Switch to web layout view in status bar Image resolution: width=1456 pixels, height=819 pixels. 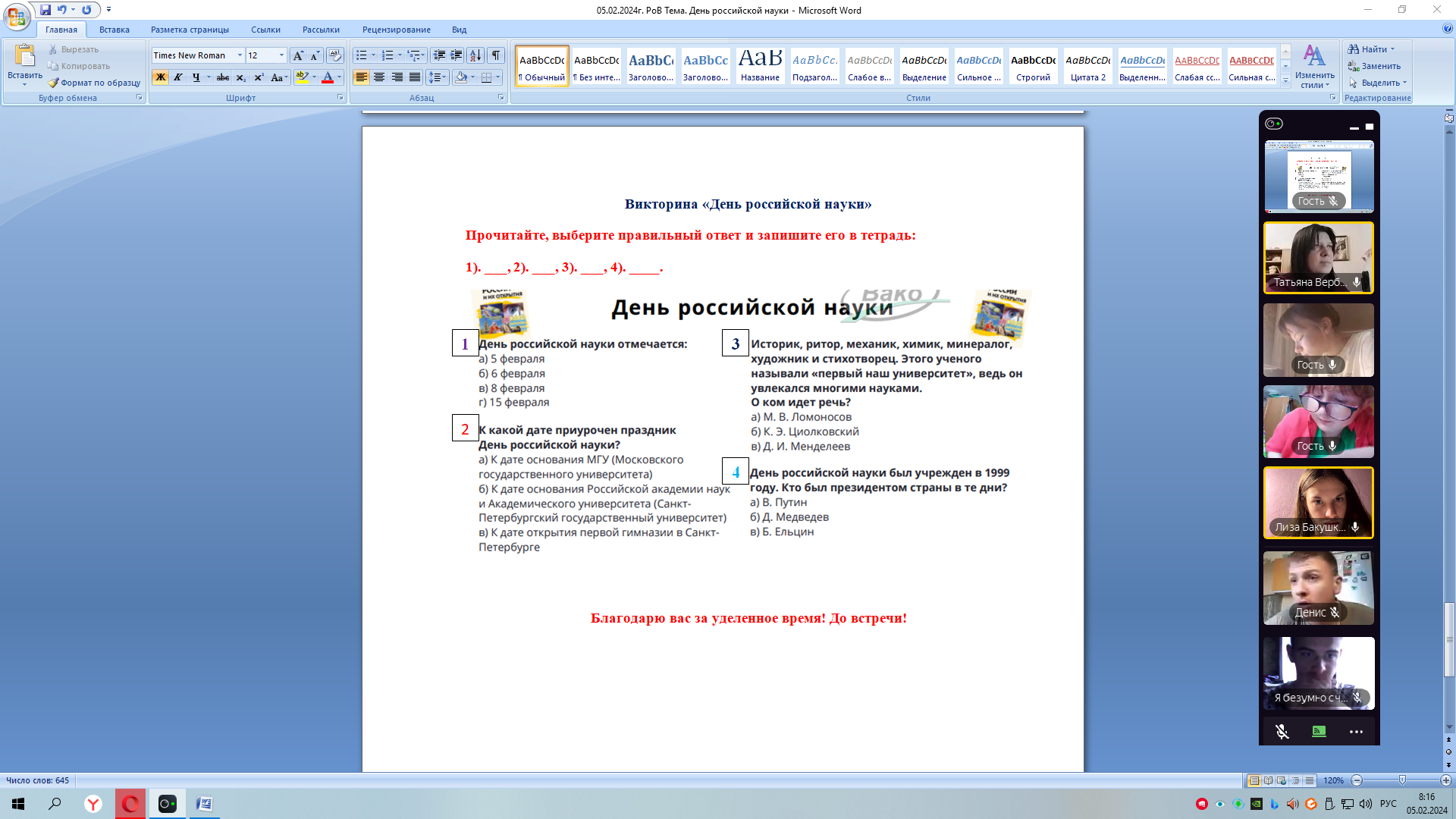pos(1282,780)
